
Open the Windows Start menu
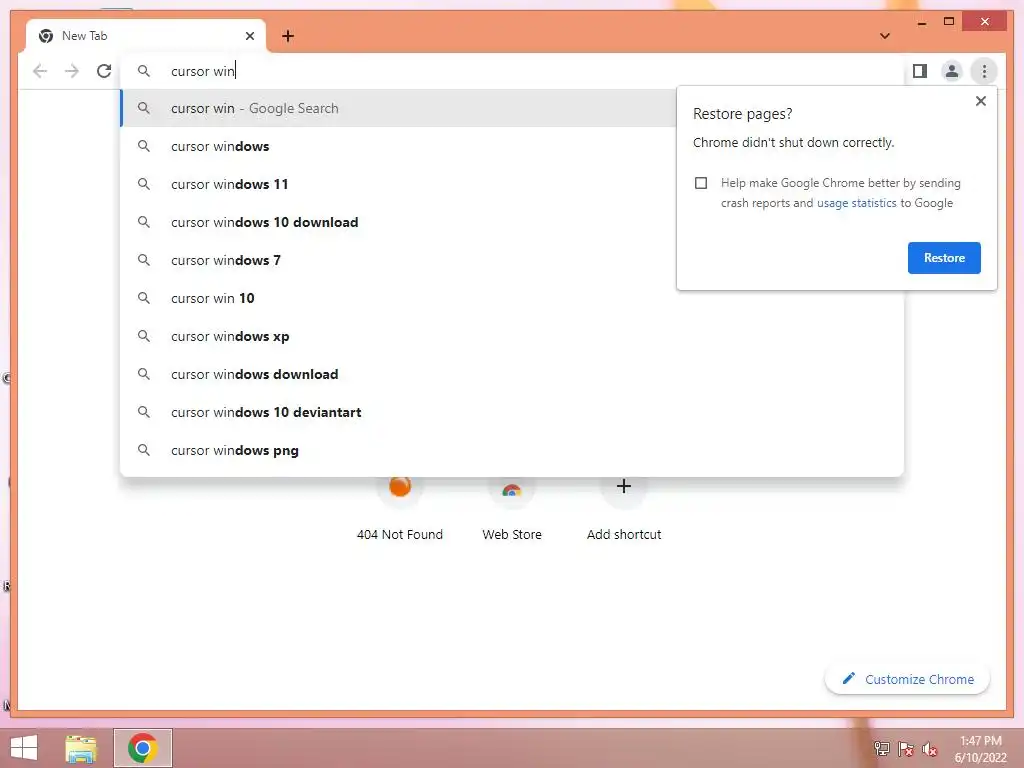click(24, 748)
